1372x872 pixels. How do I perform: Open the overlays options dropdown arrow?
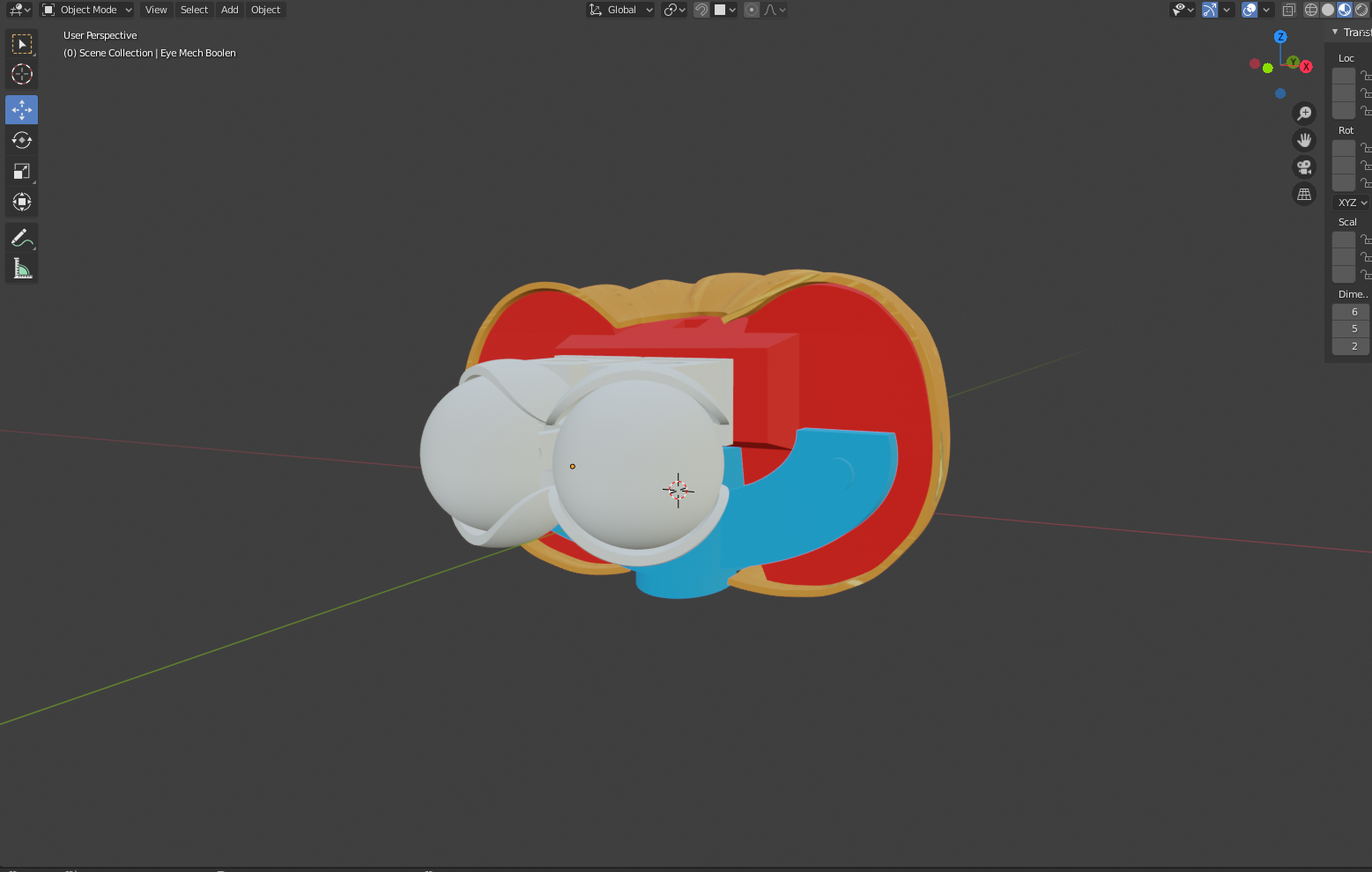1266,10
